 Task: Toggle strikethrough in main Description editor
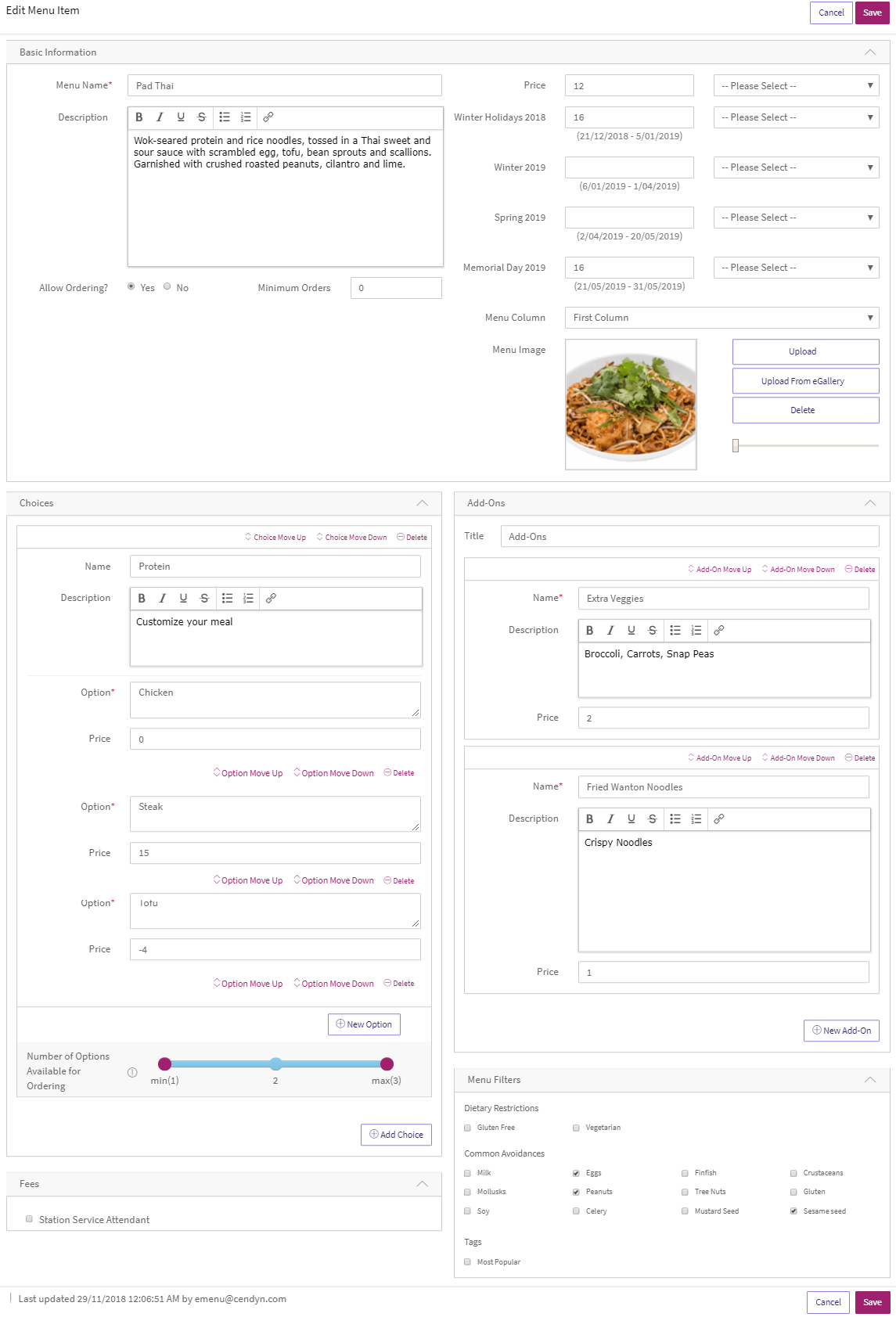click(202, 117)
